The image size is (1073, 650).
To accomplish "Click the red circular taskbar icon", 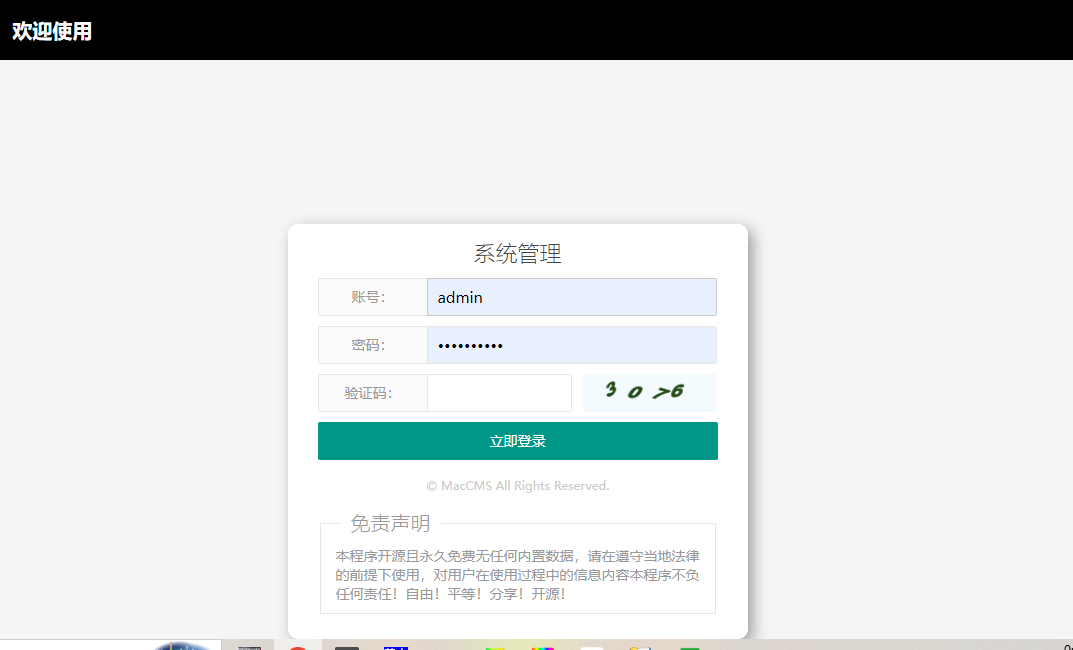I will [x=297, y=646].
